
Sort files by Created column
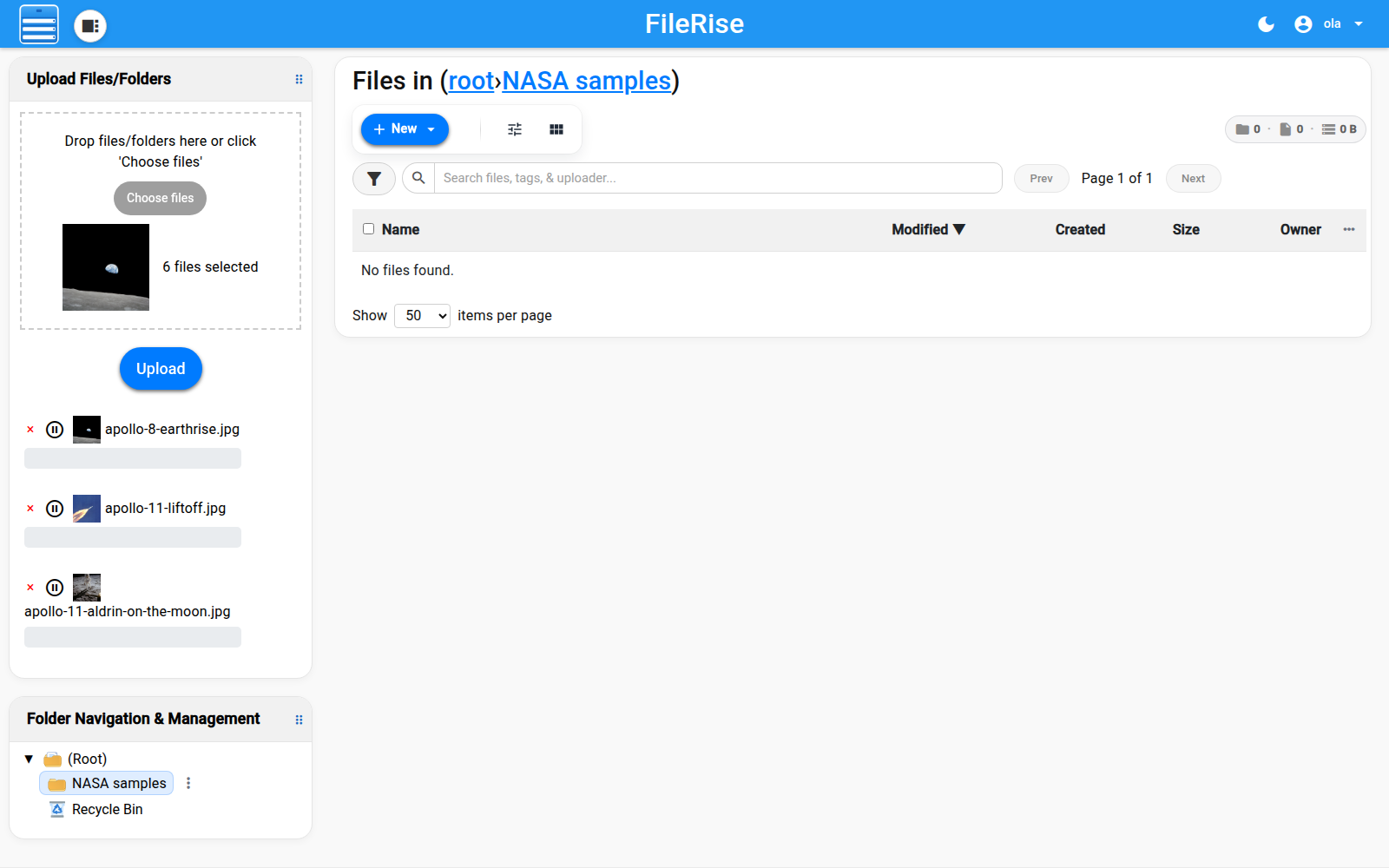coord(1080,230)
